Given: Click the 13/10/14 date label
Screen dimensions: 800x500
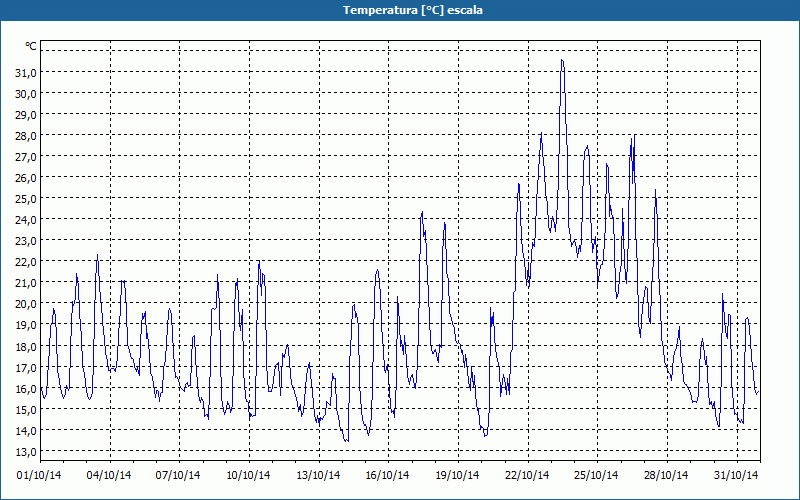Looking at the screenshot, I should [x=318, y=475].
